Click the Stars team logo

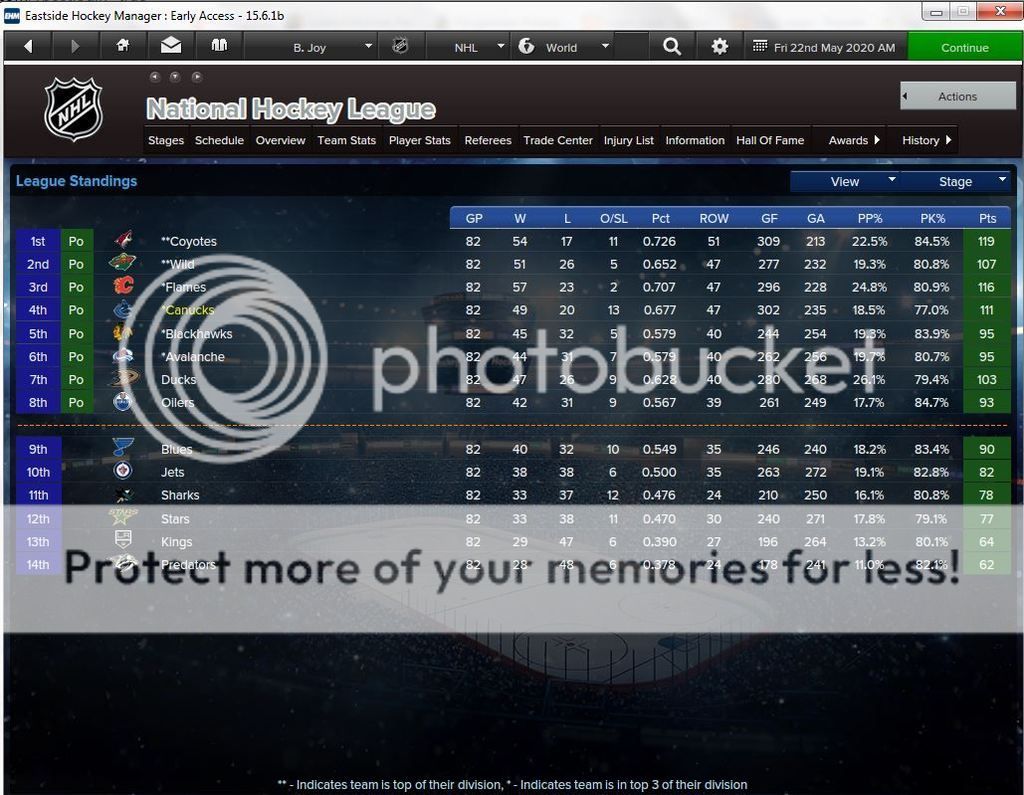point(123,517)
